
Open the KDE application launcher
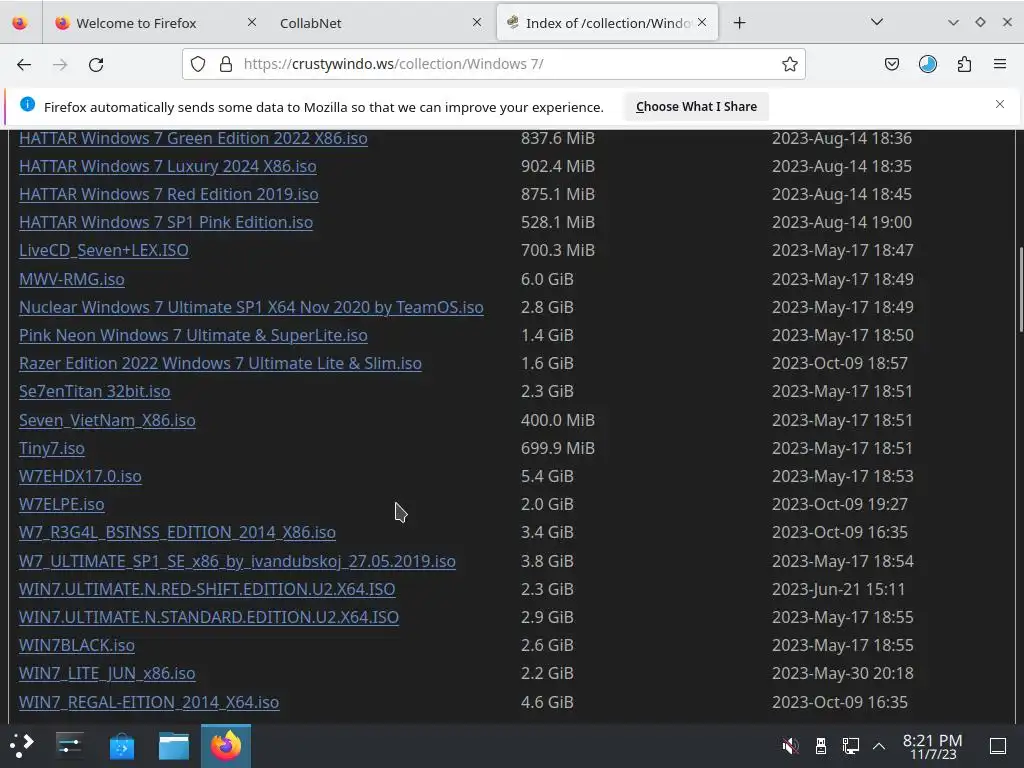pyautogui.click(x=21, y=745)
